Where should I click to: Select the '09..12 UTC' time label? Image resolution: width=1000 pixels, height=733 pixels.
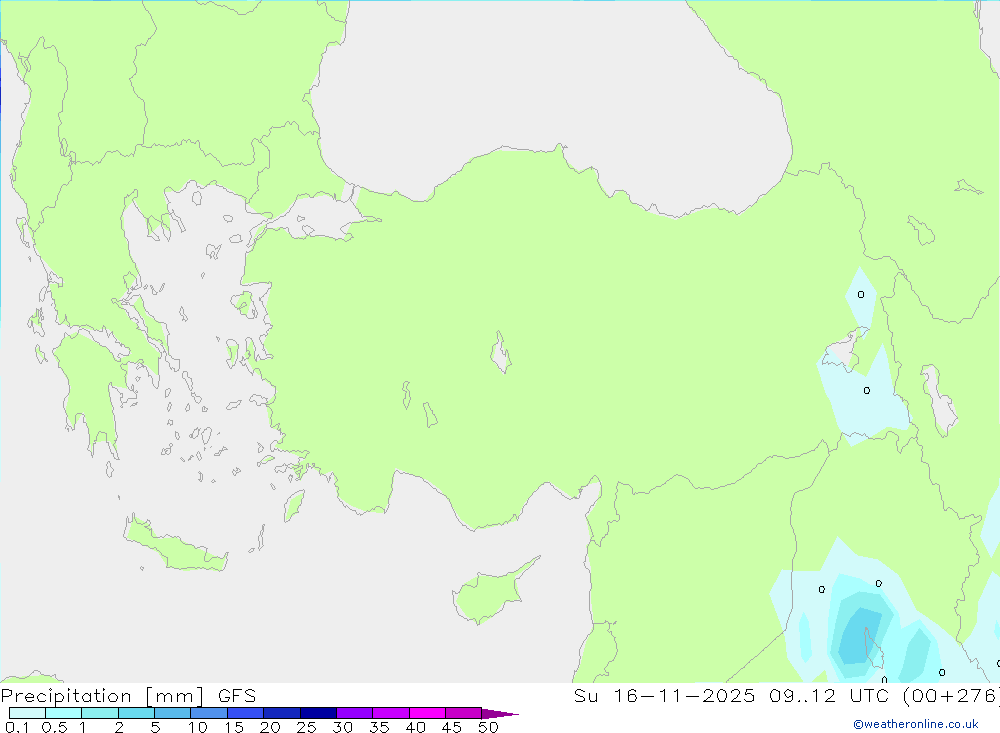point(829,695)
